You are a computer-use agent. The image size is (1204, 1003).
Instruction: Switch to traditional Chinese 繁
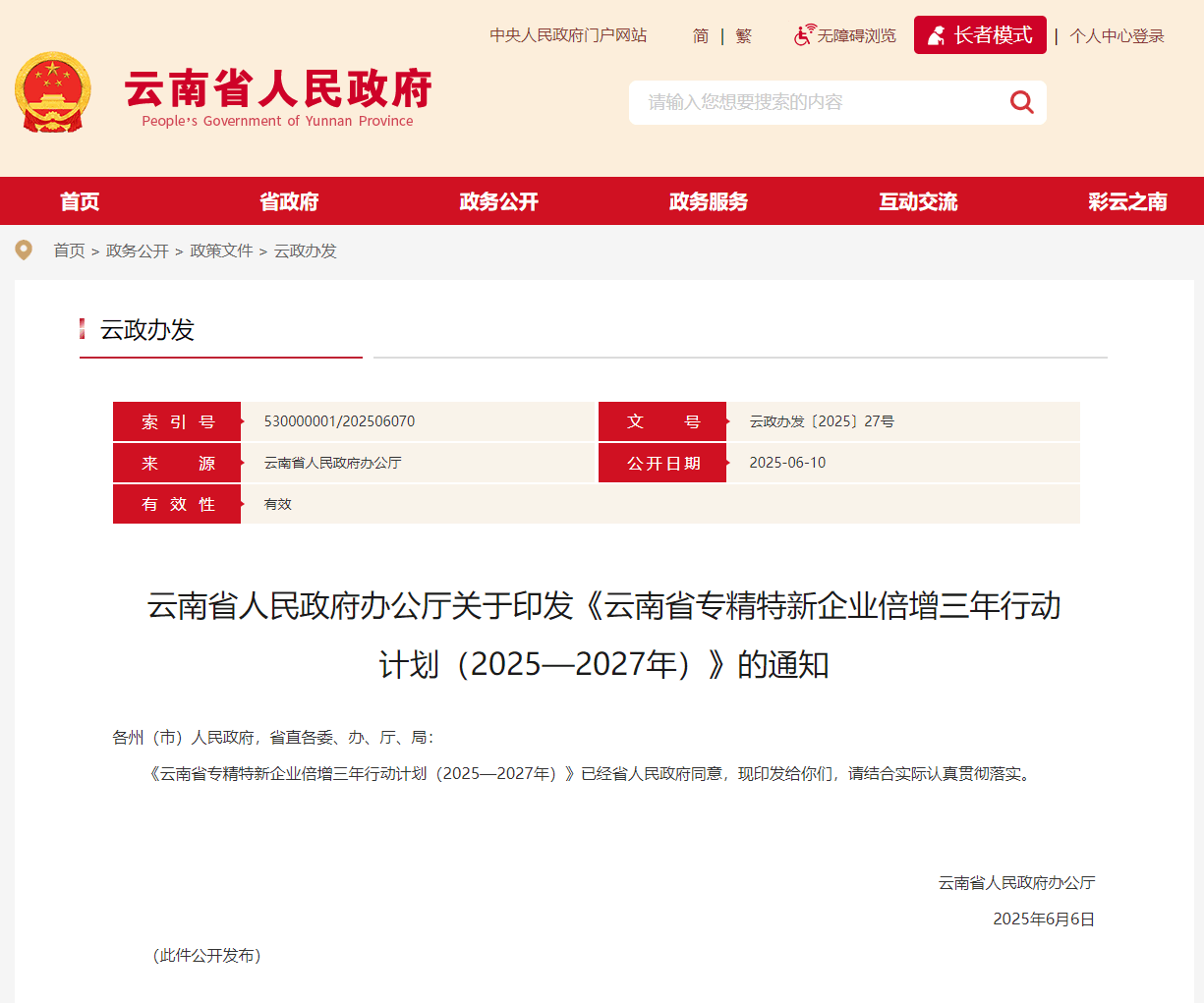(743, 36)
